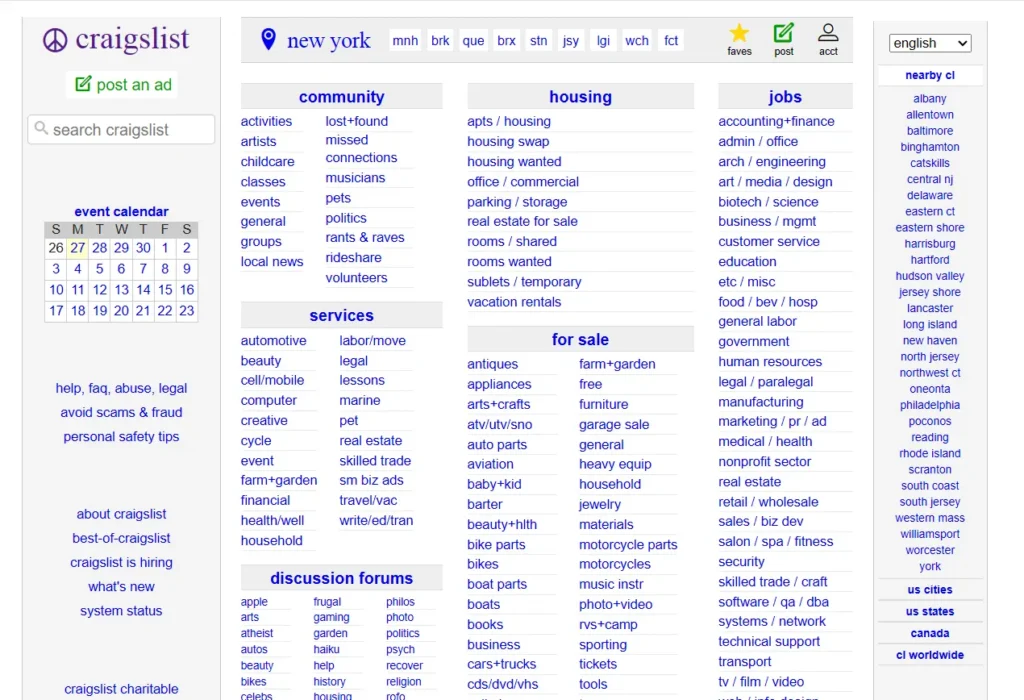Open the event calendar heading link
1024x700 pixels.
(x=121, y=212)
